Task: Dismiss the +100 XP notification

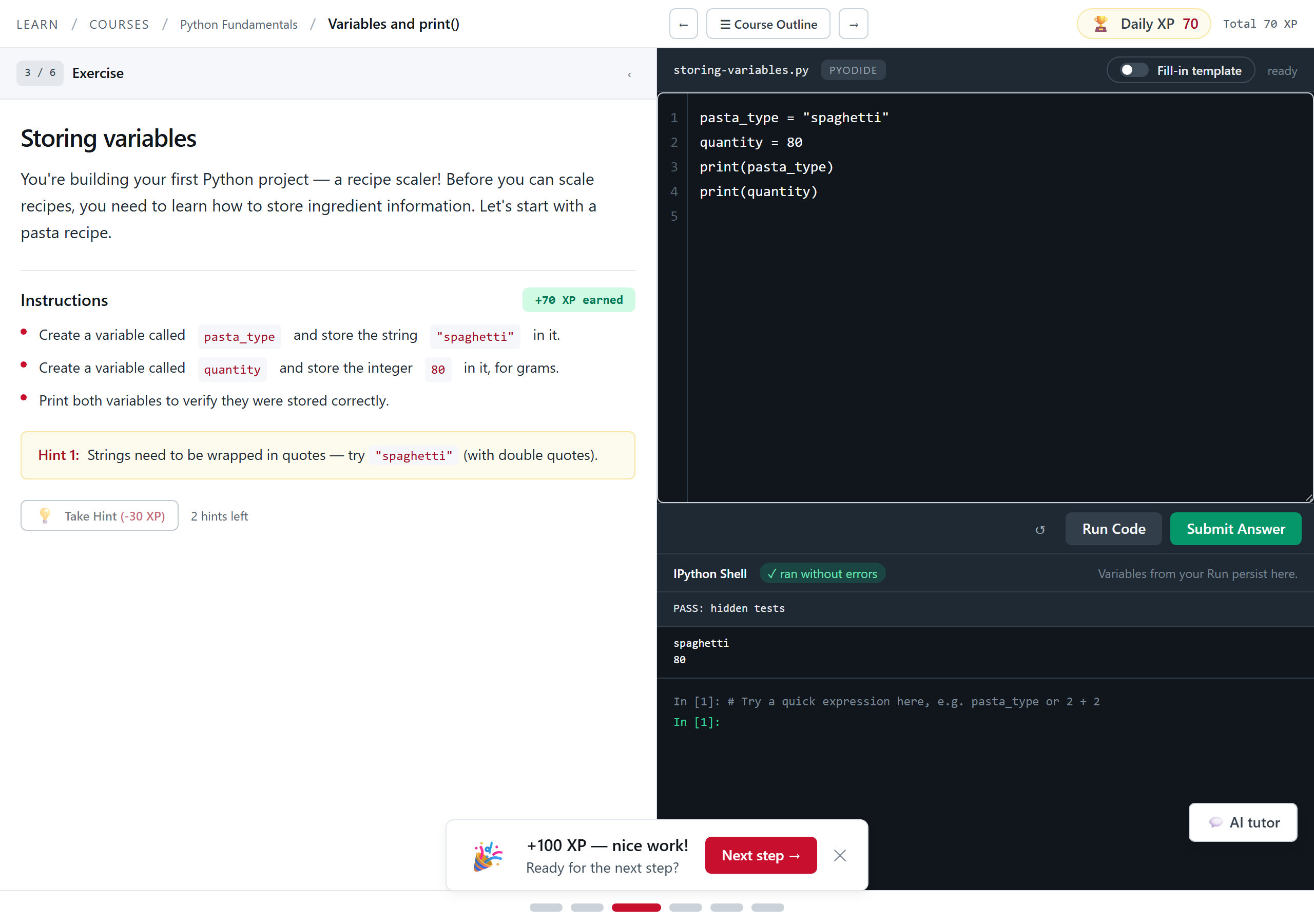Action: 840,855
